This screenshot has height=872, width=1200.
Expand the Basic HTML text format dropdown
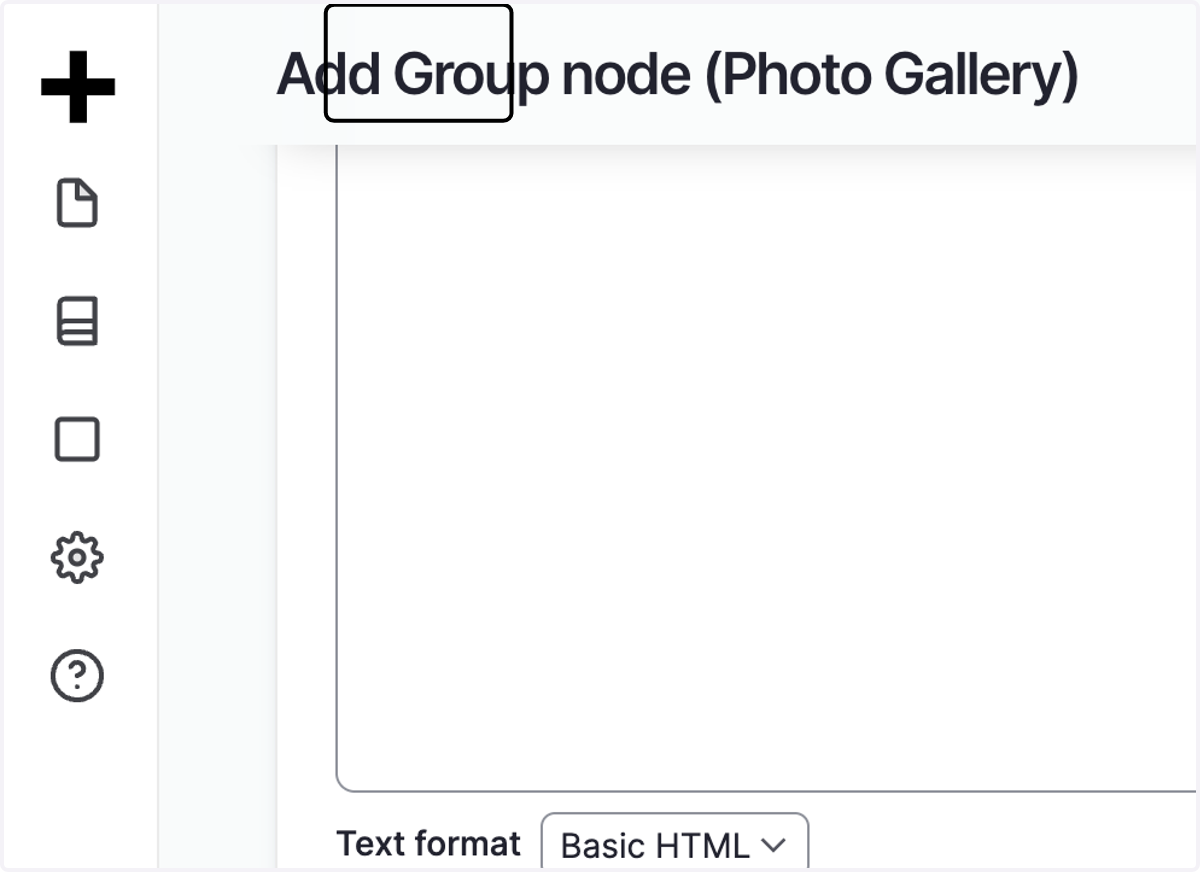click(675, 842)
